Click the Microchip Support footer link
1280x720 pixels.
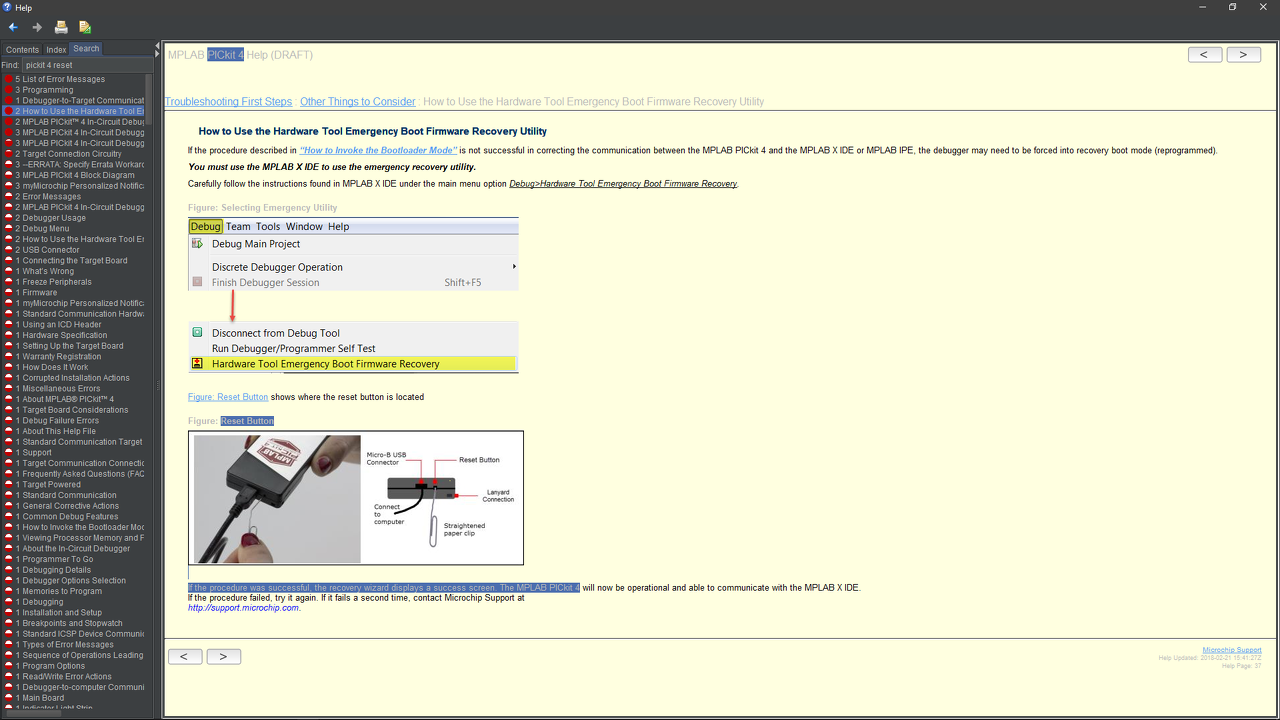click(1232, 650)
